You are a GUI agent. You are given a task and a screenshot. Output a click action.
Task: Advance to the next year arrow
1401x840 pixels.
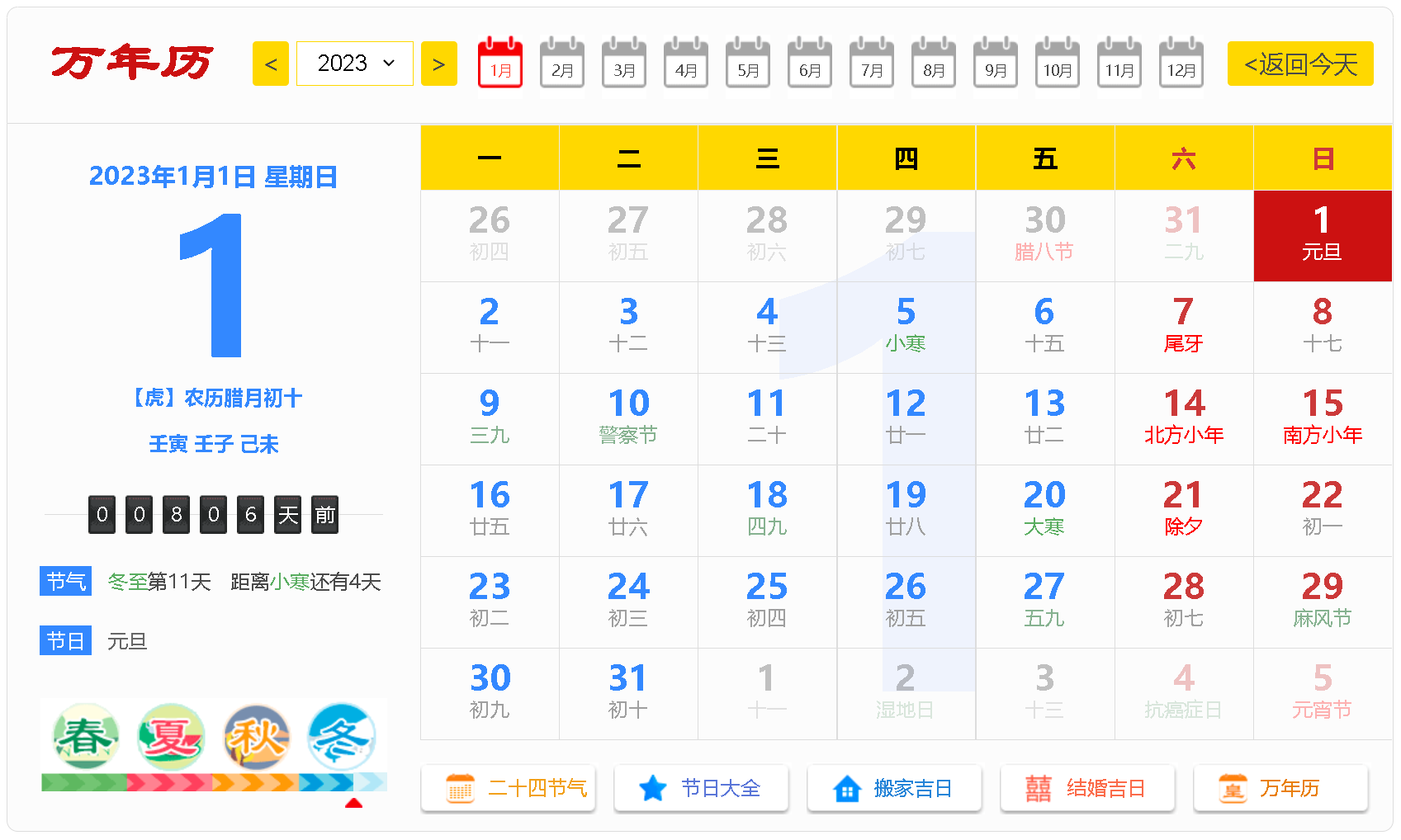439,64
